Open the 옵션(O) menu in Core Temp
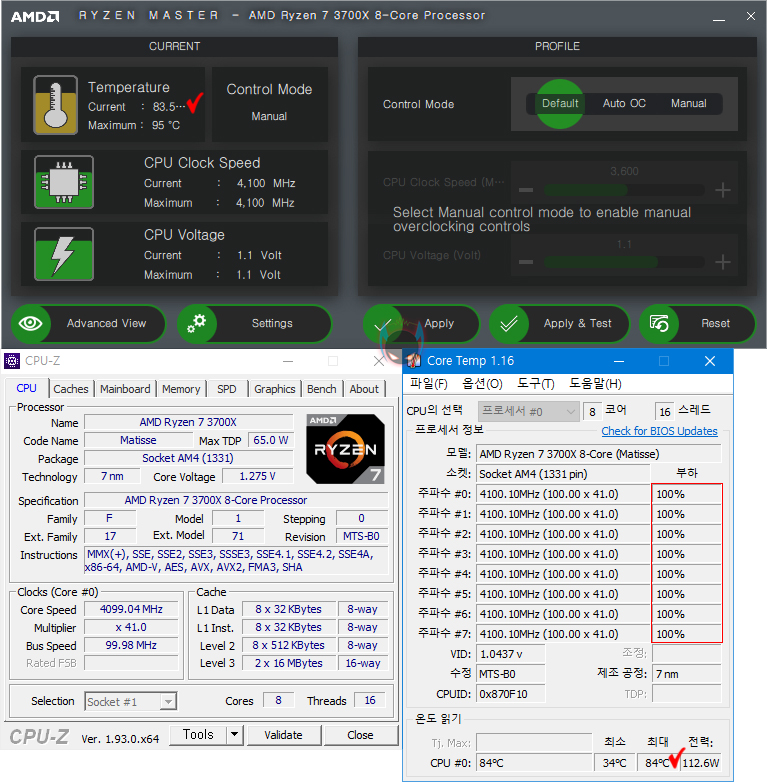767x782 pixels. [482, 384]
